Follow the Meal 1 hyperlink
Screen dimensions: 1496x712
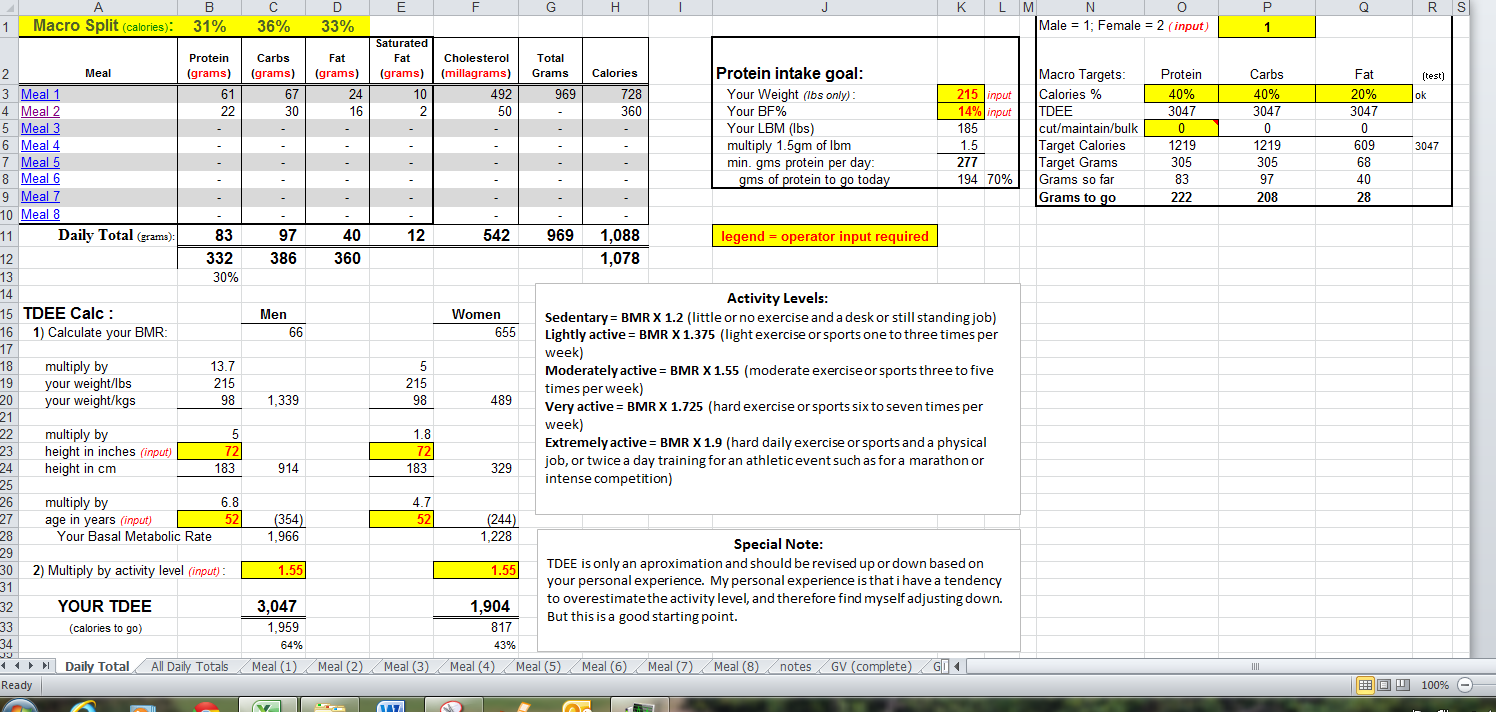tap(40, 94)
